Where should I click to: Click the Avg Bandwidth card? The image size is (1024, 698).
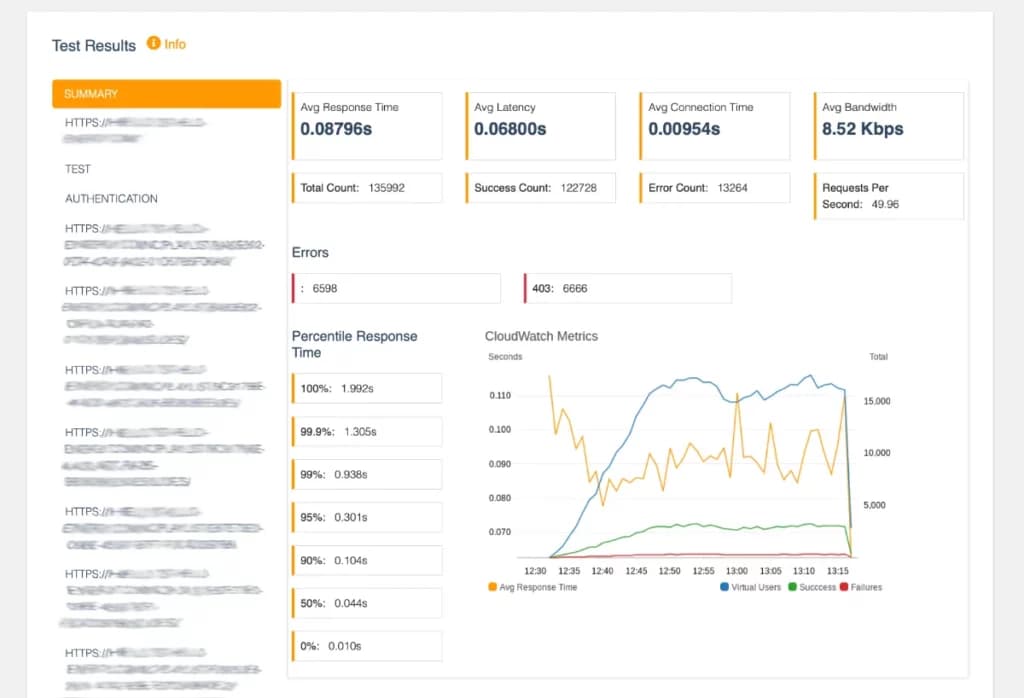(x=888, y=126)
